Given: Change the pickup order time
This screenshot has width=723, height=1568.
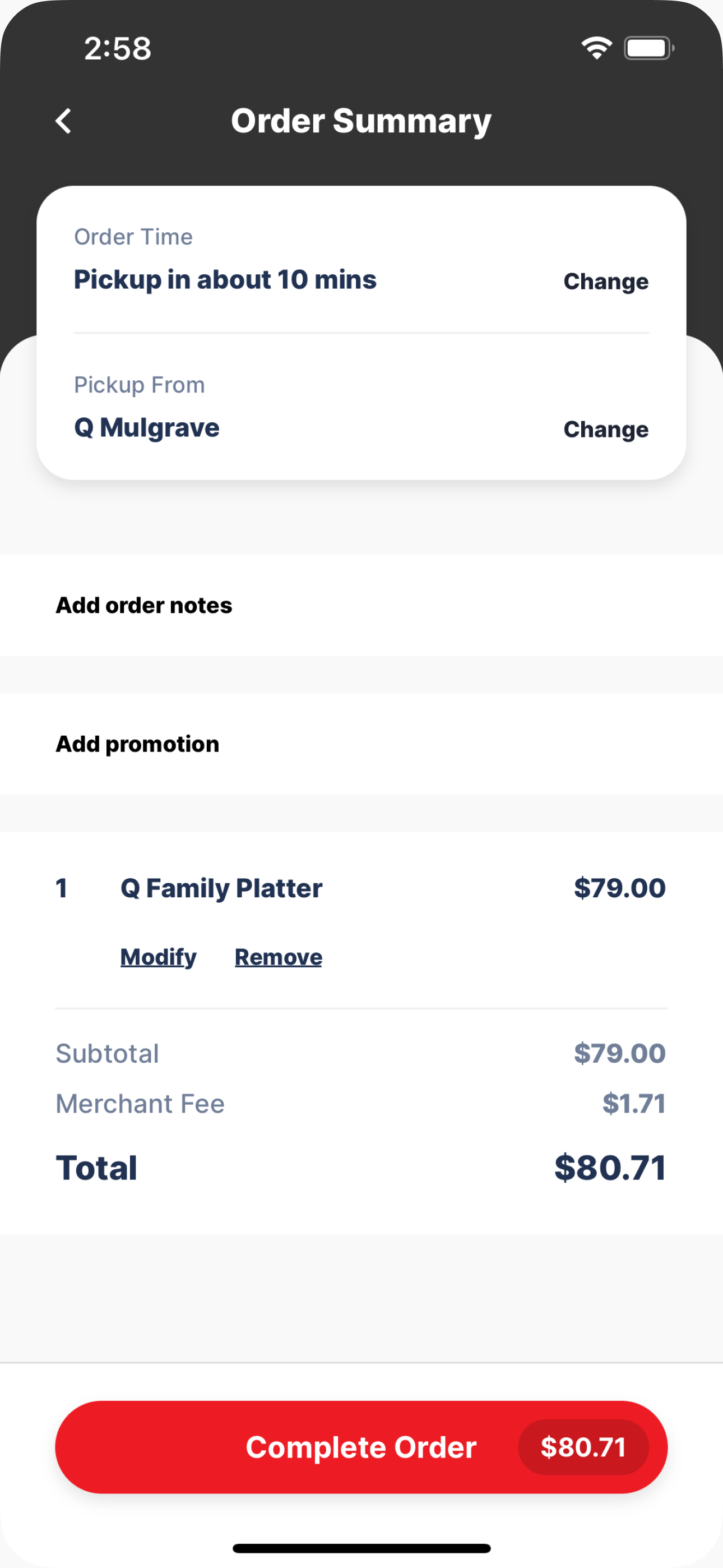Looking at the screenshot, I should [x=605, y=281].
